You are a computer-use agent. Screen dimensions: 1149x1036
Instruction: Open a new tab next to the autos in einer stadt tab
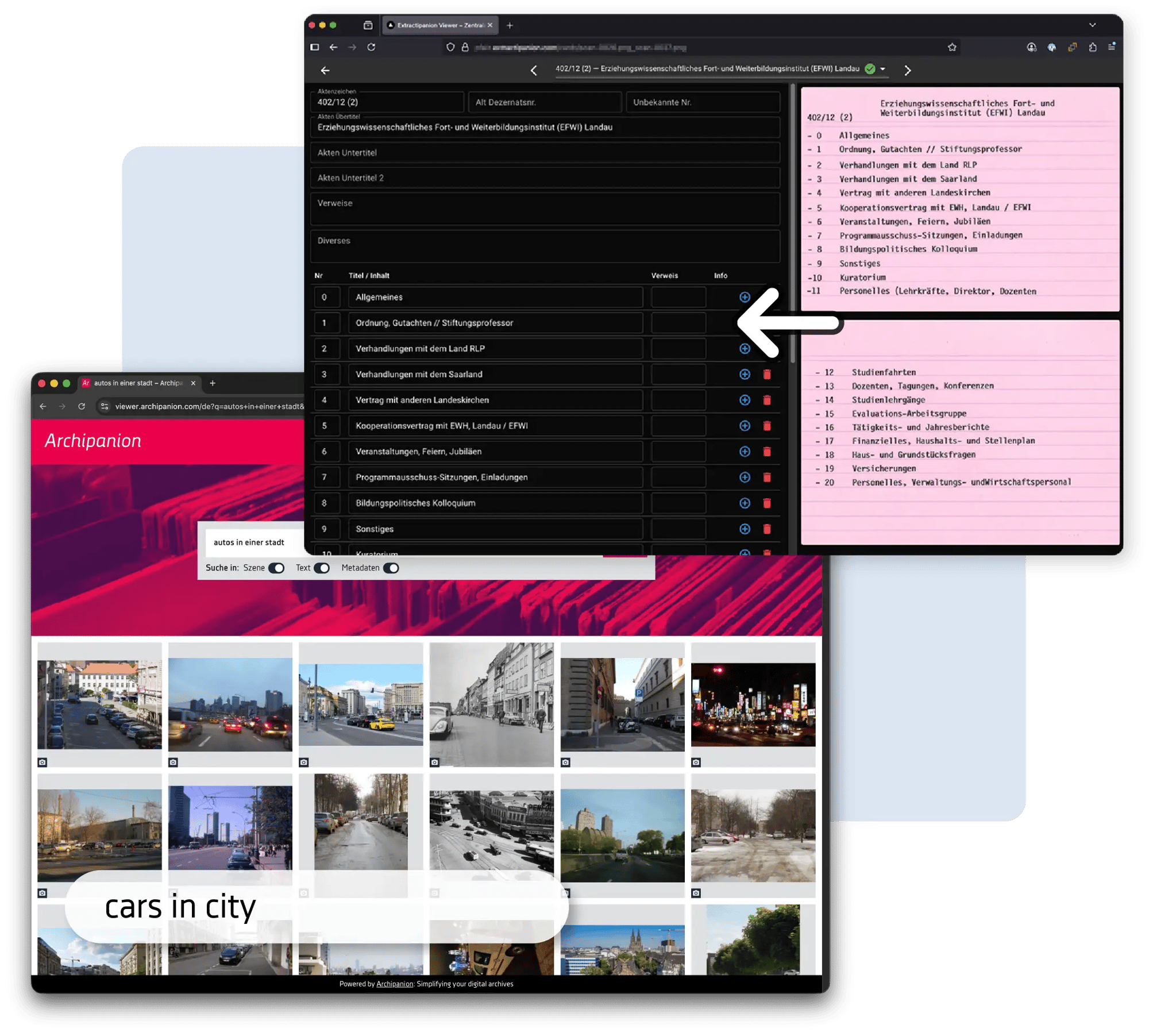click(x=213, y=383)
